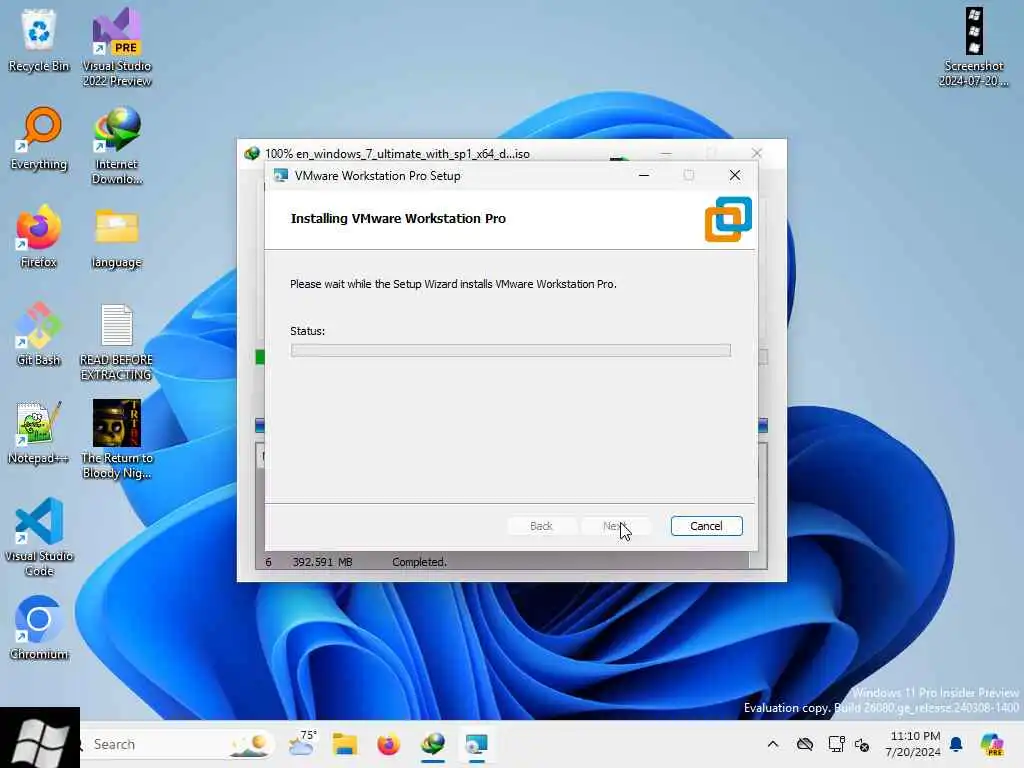This screenshot has height=768, width=1024.
Task: Open Firefox from the taskbar
Action: 389,744
